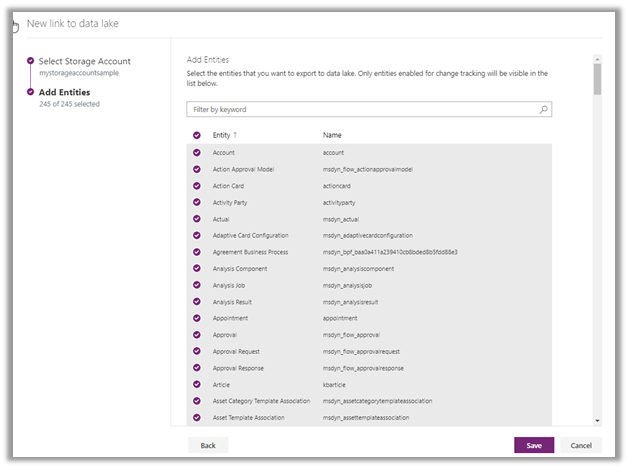Screen dimensions: 628x469
Task: Click the scrollbar up arrow
Action: tap(597, 60)
